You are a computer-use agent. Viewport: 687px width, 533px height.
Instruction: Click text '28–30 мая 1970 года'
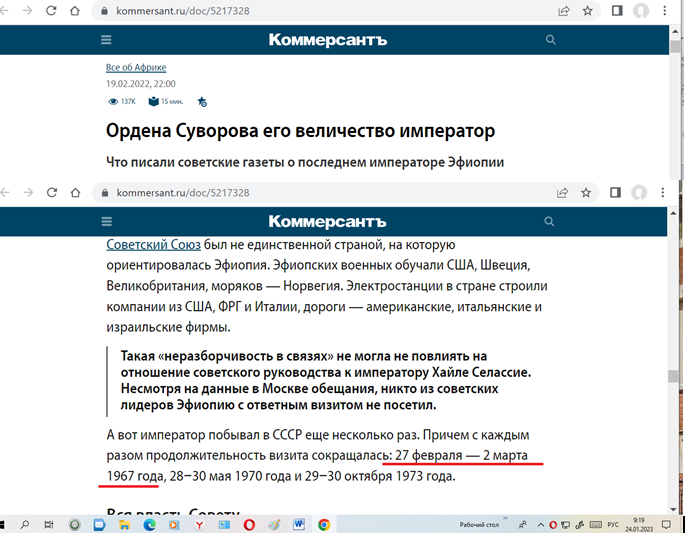click(x=230, y=476)
